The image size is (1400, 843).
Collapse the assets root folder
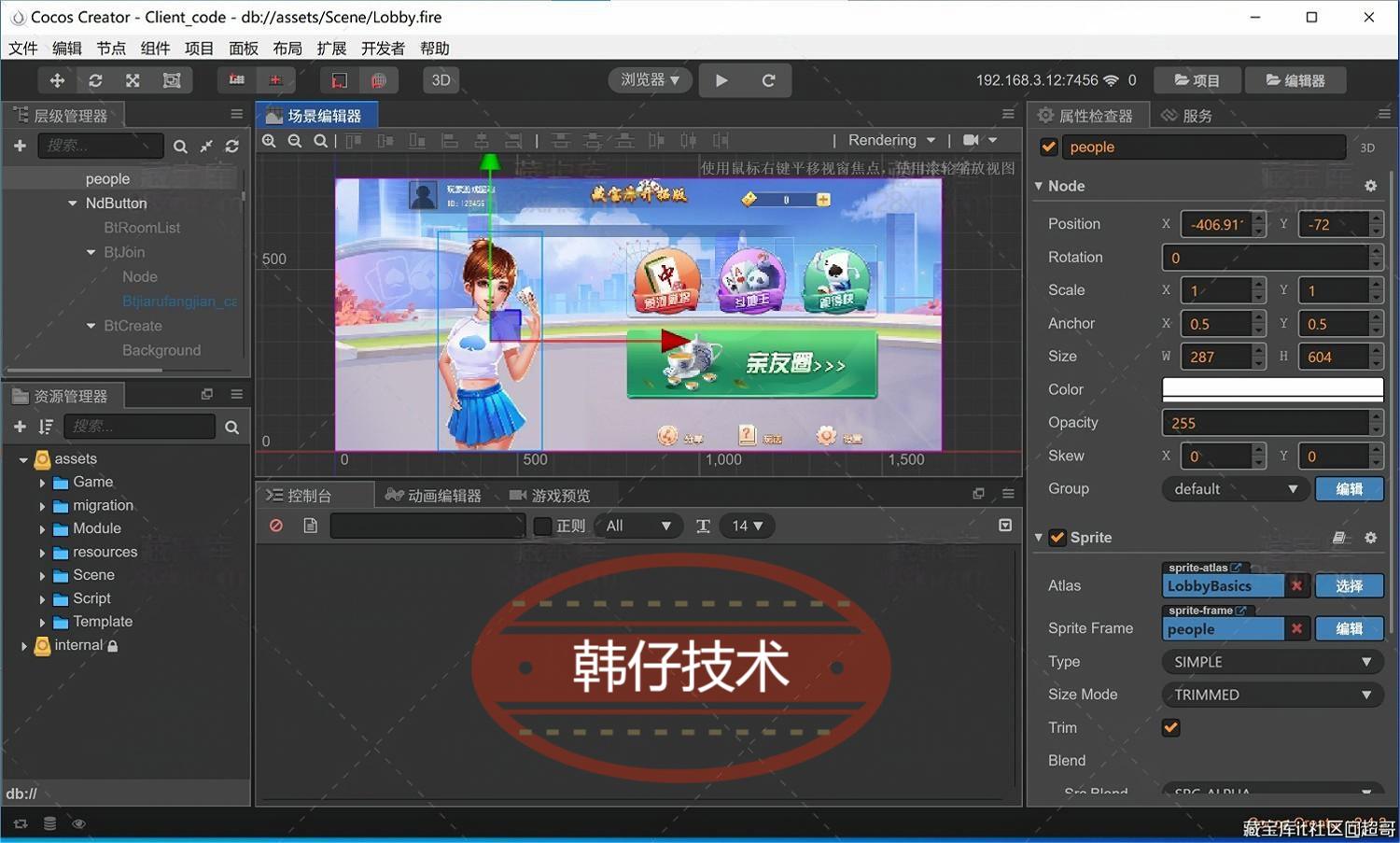click(23, 459)
